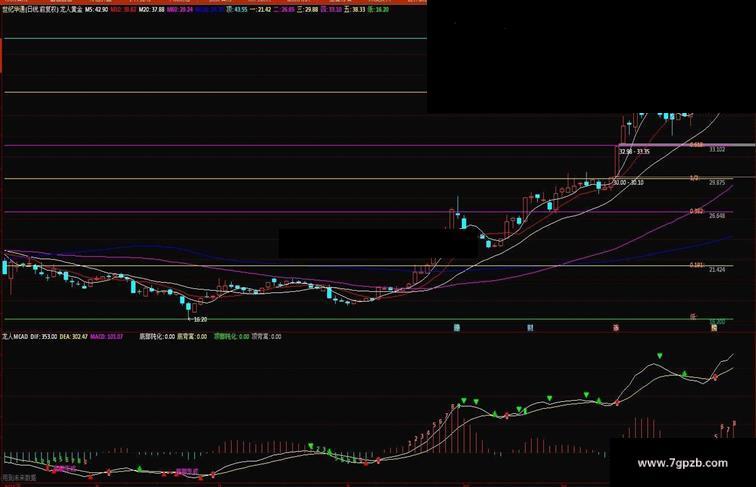The height and width of the screenshot is (487, 756).
Task: Select the 30.00 - 30.10 price gap label
Action: pos(628,182)
